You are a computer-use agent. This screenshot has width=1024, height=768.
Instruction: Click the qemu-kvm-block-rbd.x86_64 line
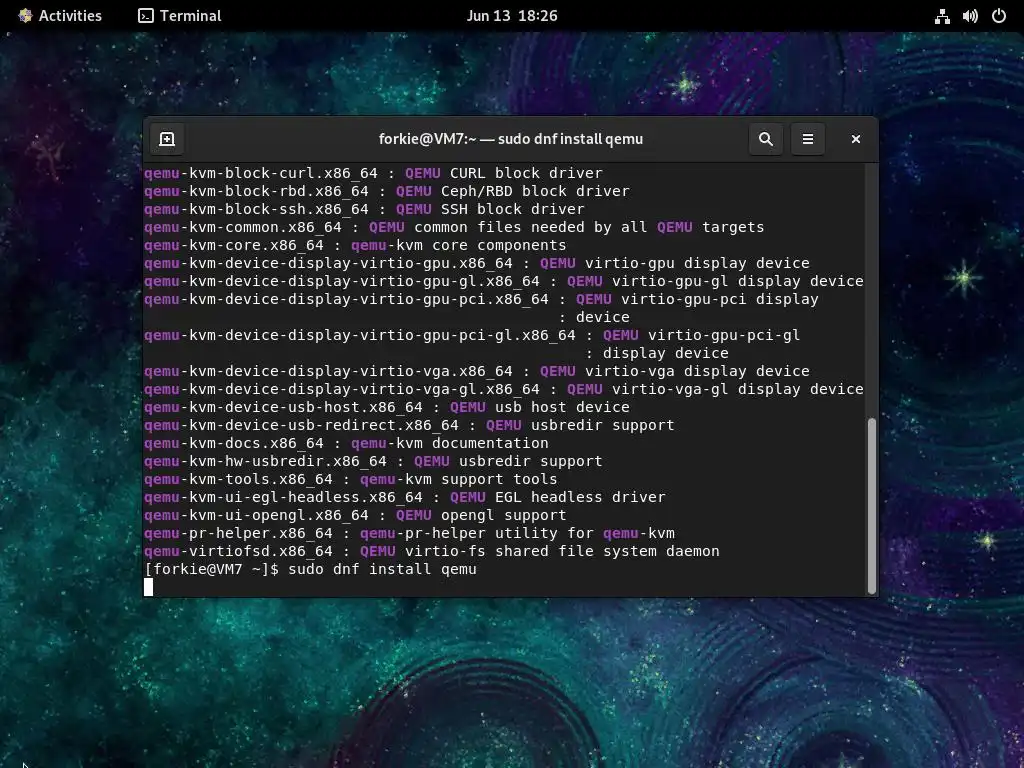[x=387, y=191]
